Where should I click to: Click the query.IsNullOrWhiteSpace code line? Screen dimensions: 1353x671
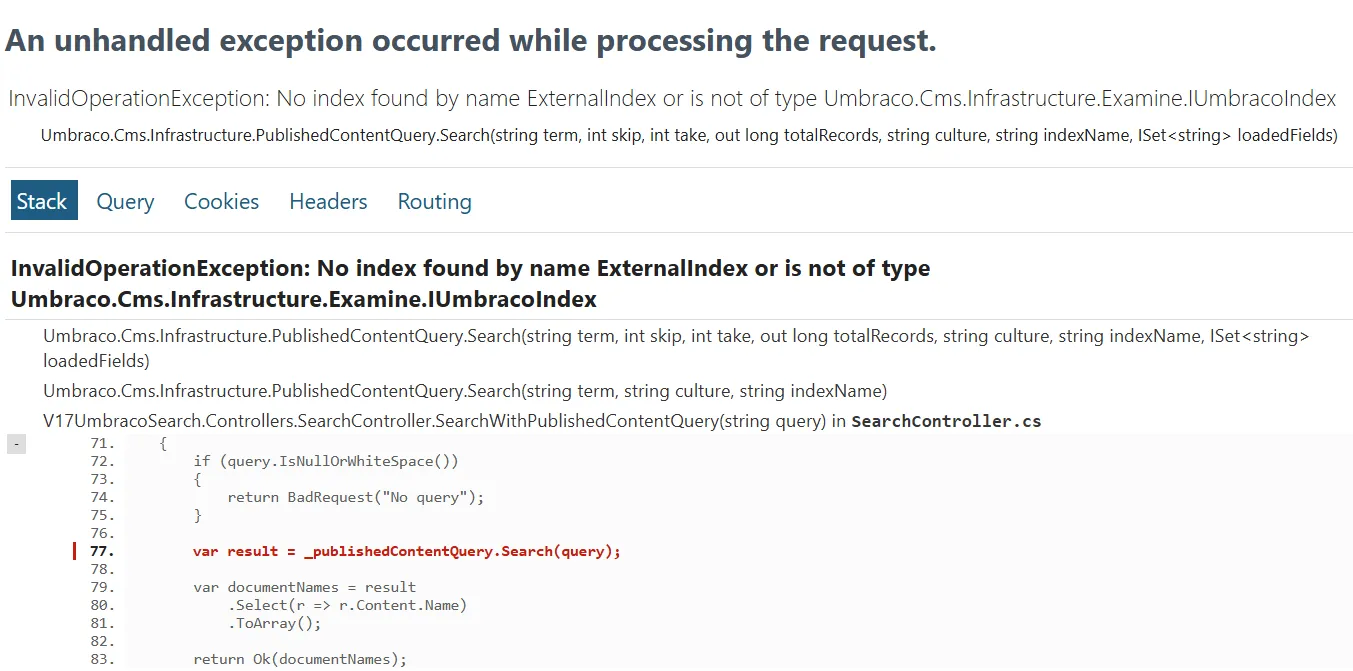coord(326,461)
